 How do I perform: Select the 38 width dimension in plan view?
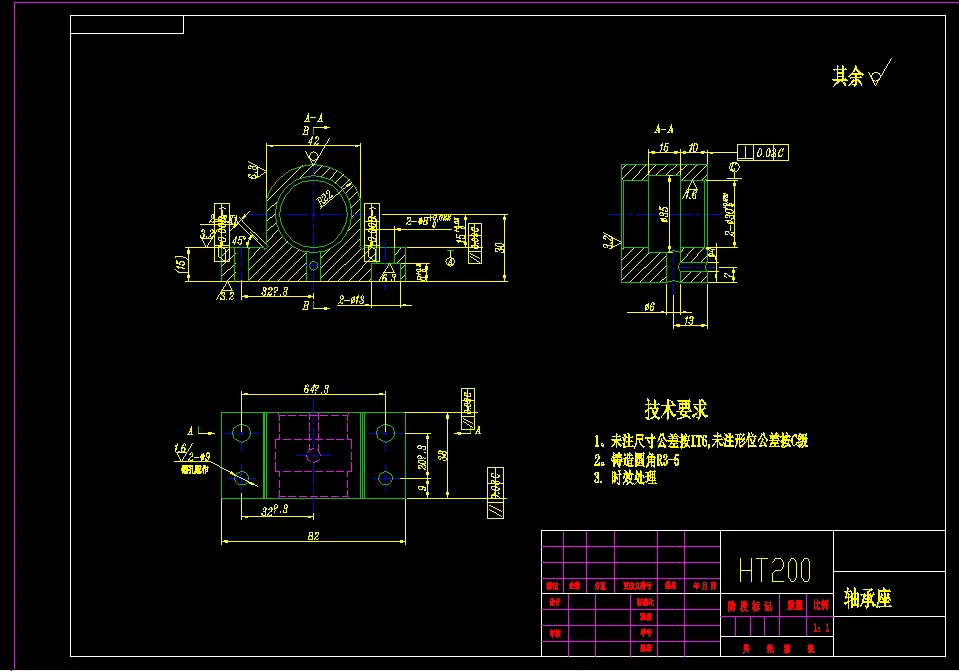pos(443,455)
